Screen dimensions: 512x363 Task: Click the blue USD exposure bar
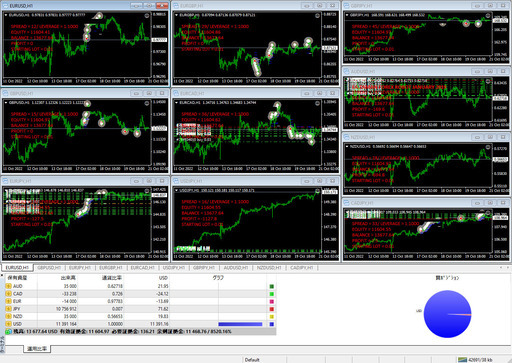coord(240,324)
